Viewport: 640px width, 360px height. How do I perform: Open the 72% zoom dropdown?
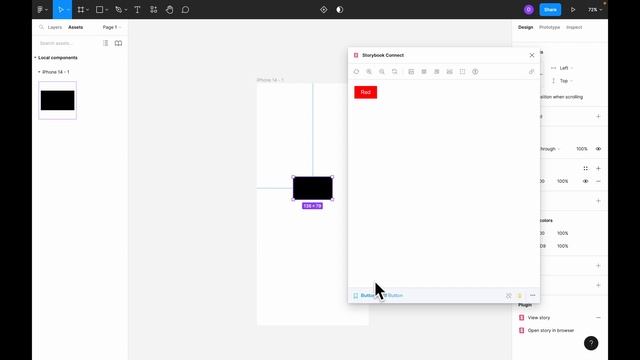[595, 9]
